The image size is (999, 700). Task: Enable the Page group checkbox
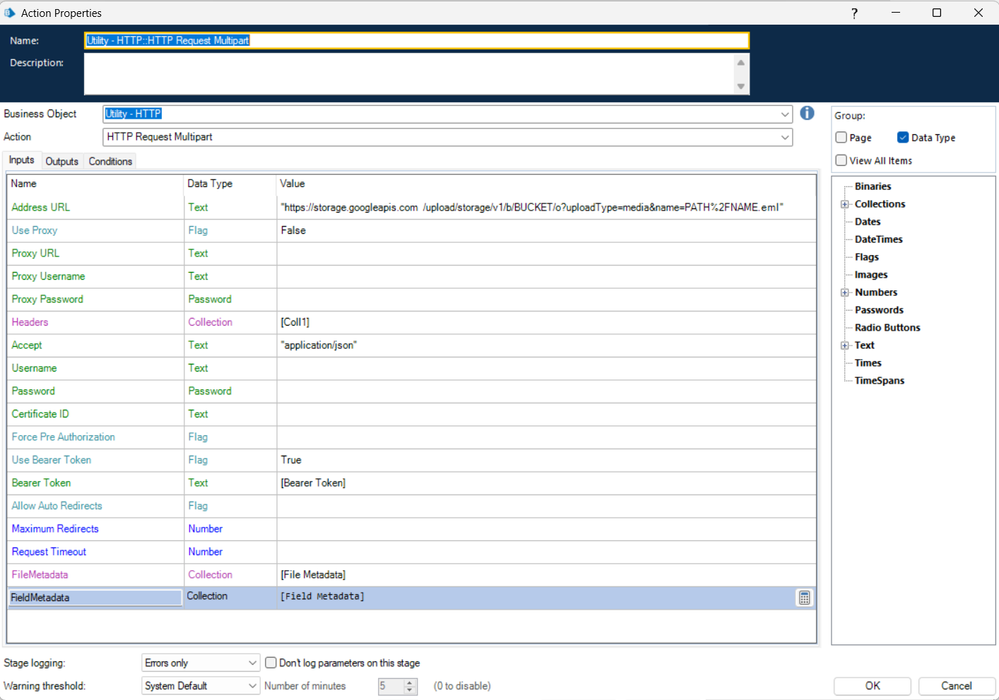841,138
